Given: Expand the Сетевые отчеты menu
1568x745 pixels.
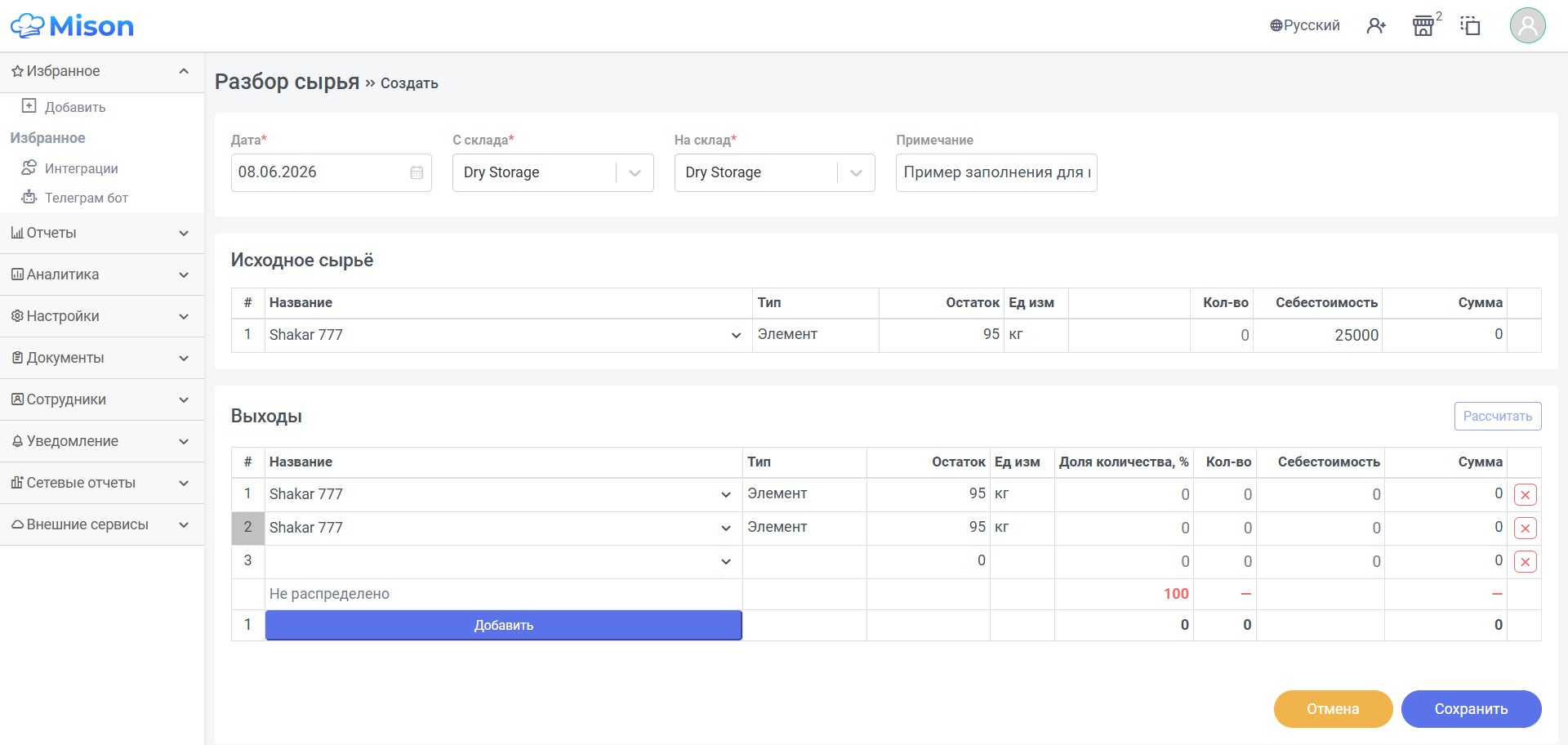Looking at the screenshot, I should 102,483.
